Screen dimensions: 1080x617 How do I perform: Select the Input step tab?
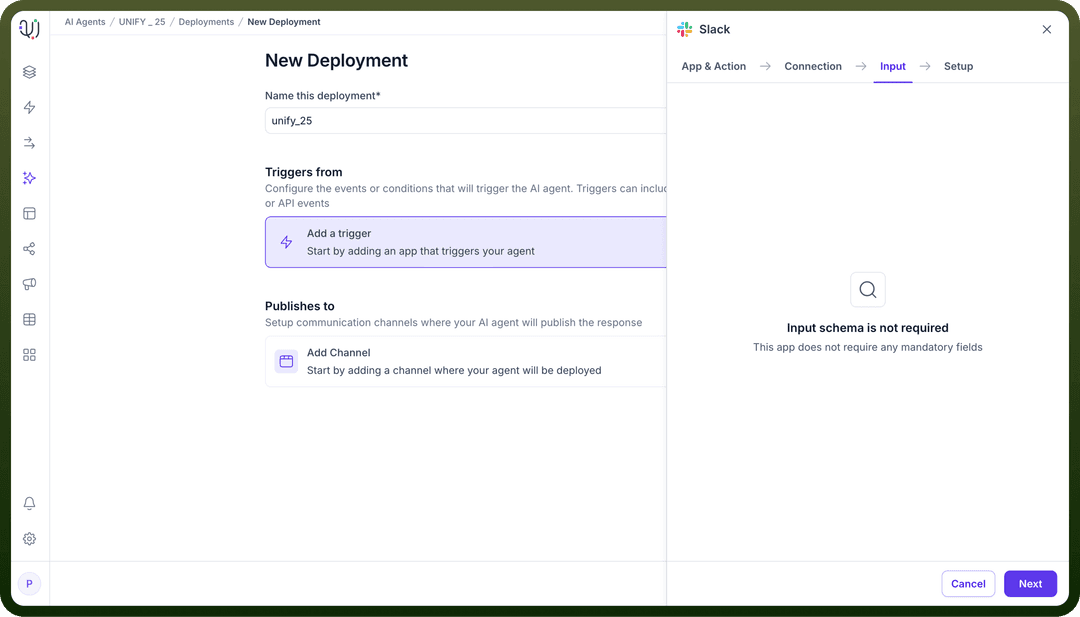coord(893,66)
